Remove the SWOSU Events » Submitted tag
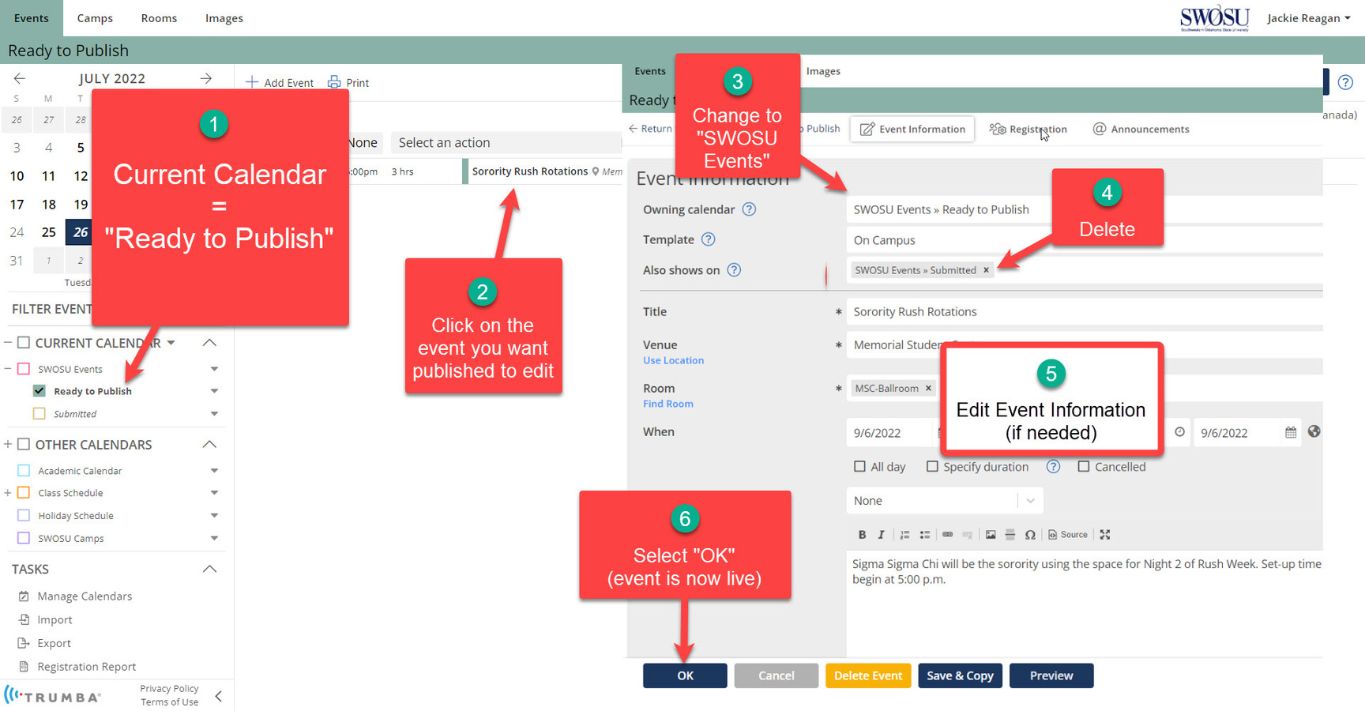 986,270
